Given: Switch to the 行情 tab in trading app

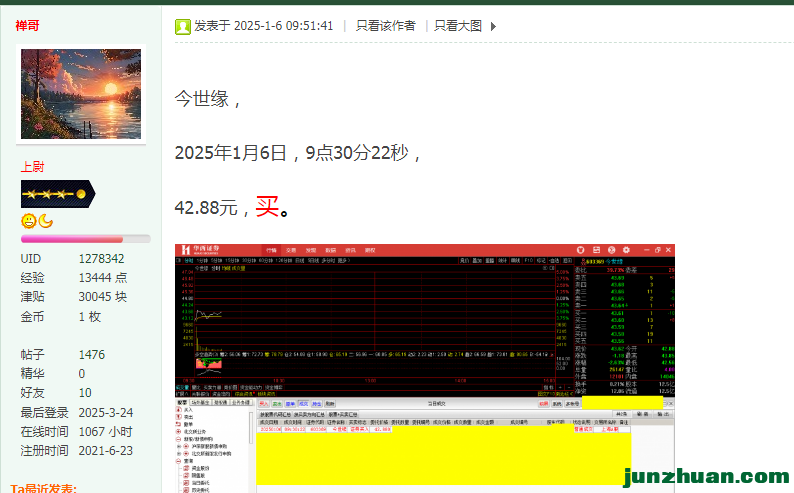Looking at the screenshot, I should [x=271, y=250].
